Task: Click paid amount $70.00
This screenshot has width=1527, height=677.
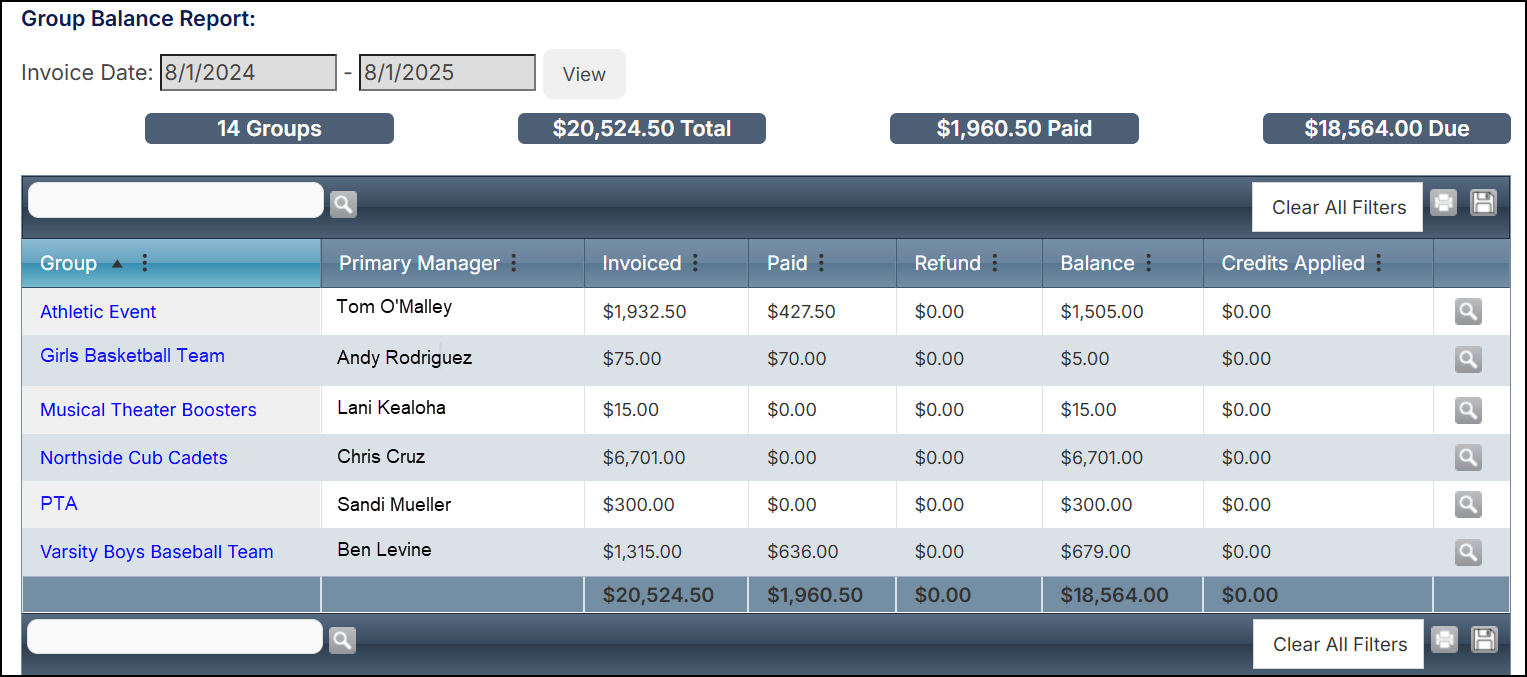Action: pos(797,359)
